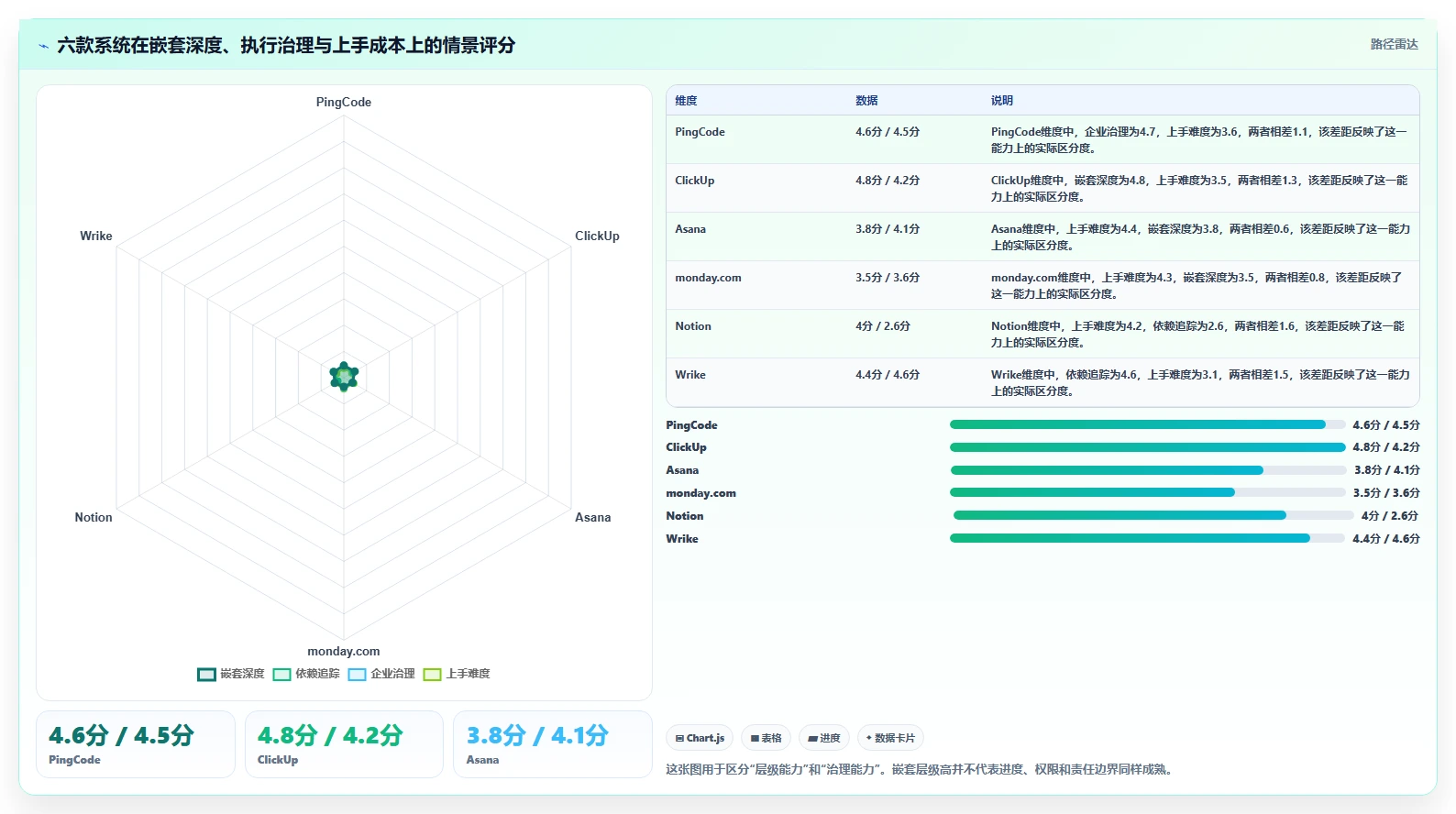Click the Asana description in the 说明 column
The width and height of the screenshot is (1456, 814).
tap(1200, 237)
